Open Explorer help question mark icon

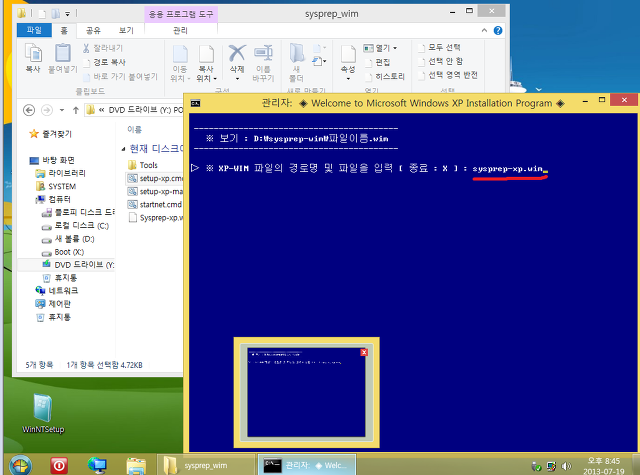pyautogui.click(x=498, y=31)
